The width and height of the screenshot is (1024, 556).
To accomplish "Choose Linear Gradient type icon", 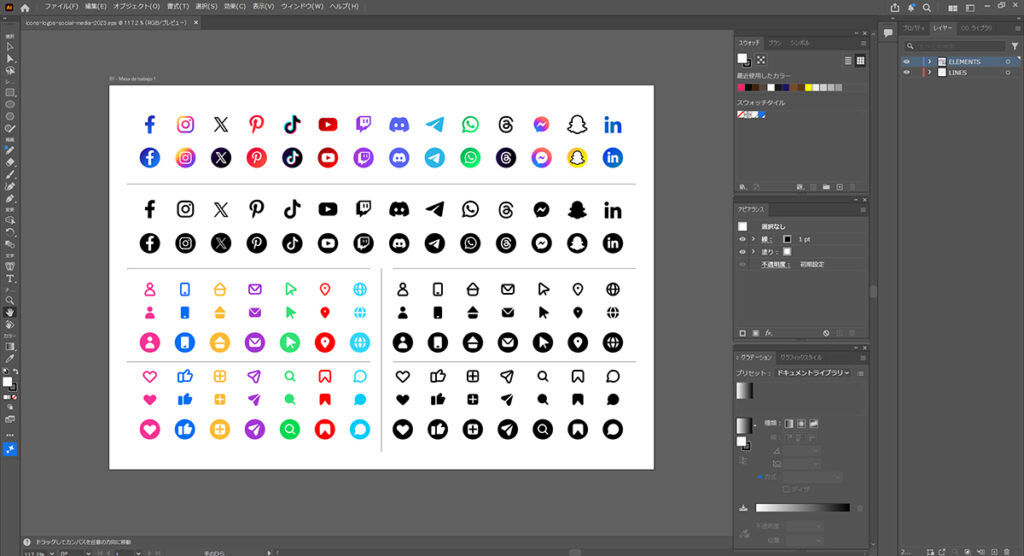I will tap(789, 423).
